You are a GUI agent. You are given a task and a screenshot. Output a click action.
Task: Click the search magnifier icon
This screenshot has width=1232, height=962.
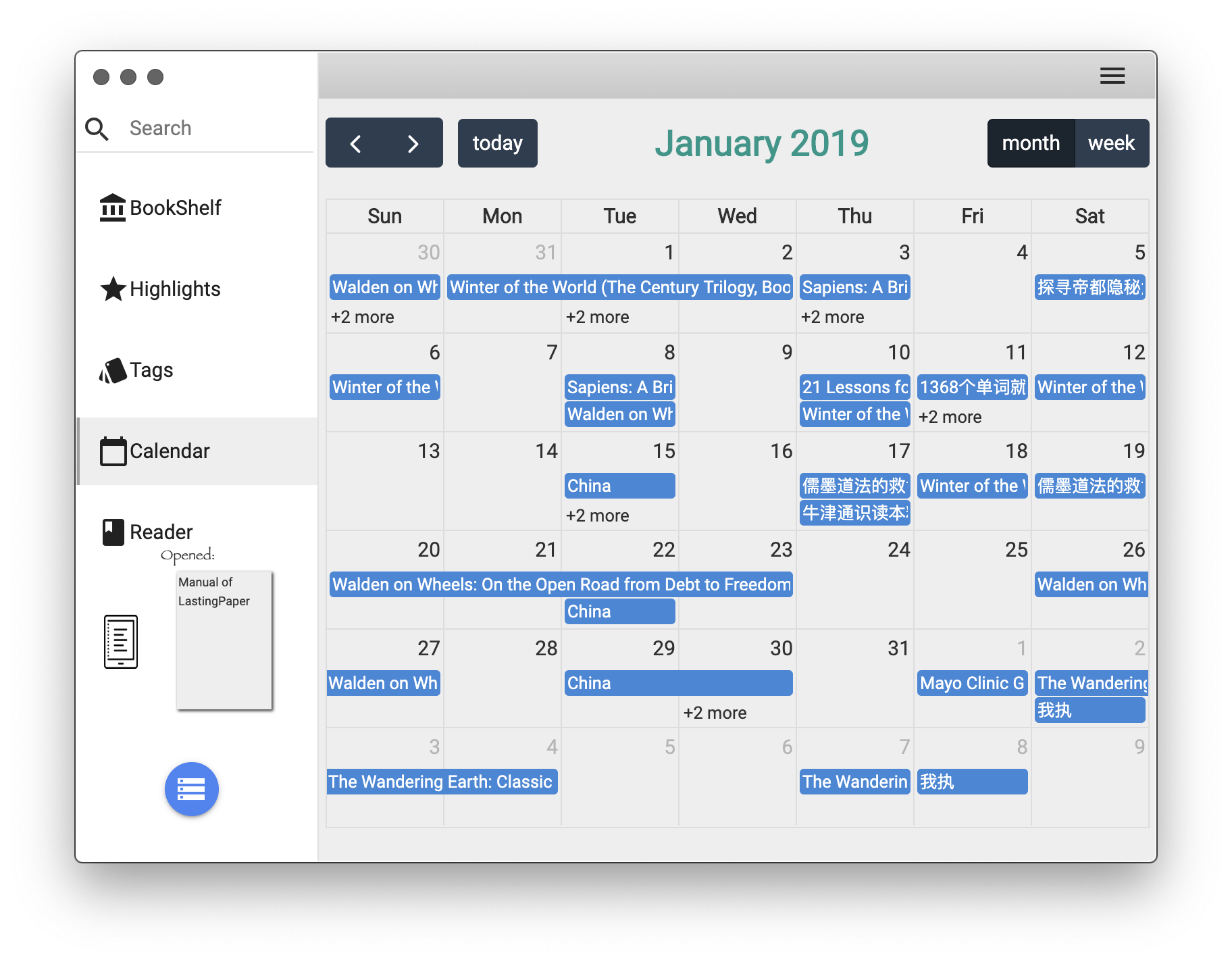pyautogui.click(x=97, y=128)
